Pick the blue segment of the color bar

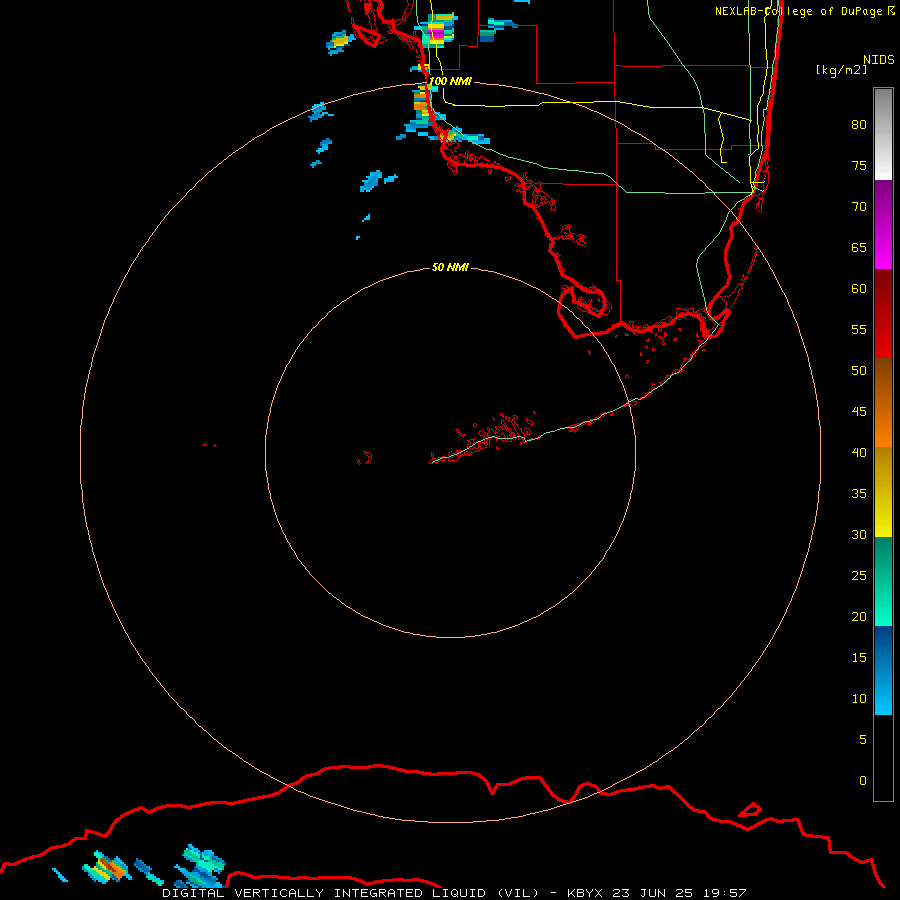883,670
